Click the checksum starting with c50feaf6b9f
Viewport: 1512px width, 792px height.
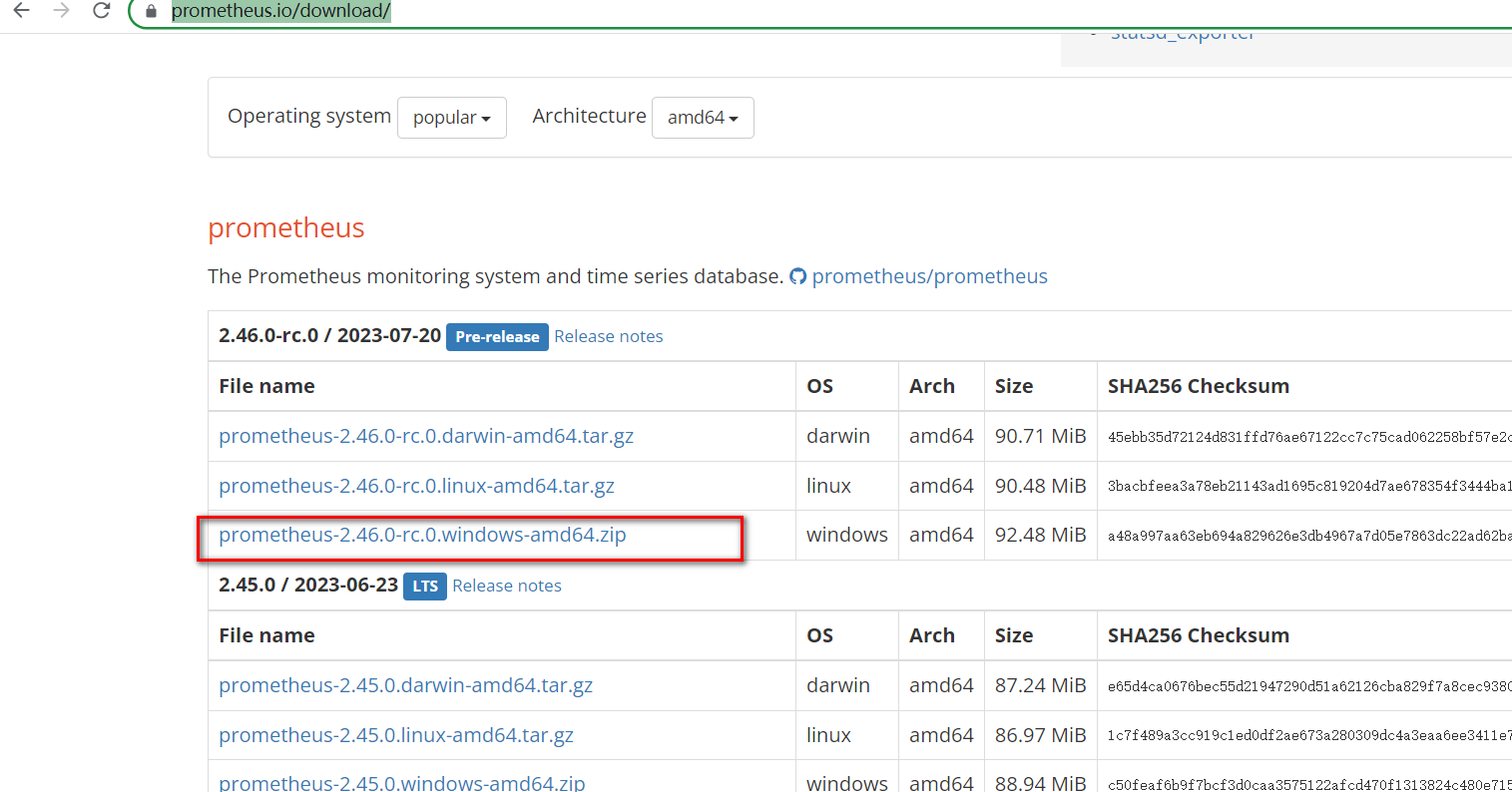[x=1309, y=784]
